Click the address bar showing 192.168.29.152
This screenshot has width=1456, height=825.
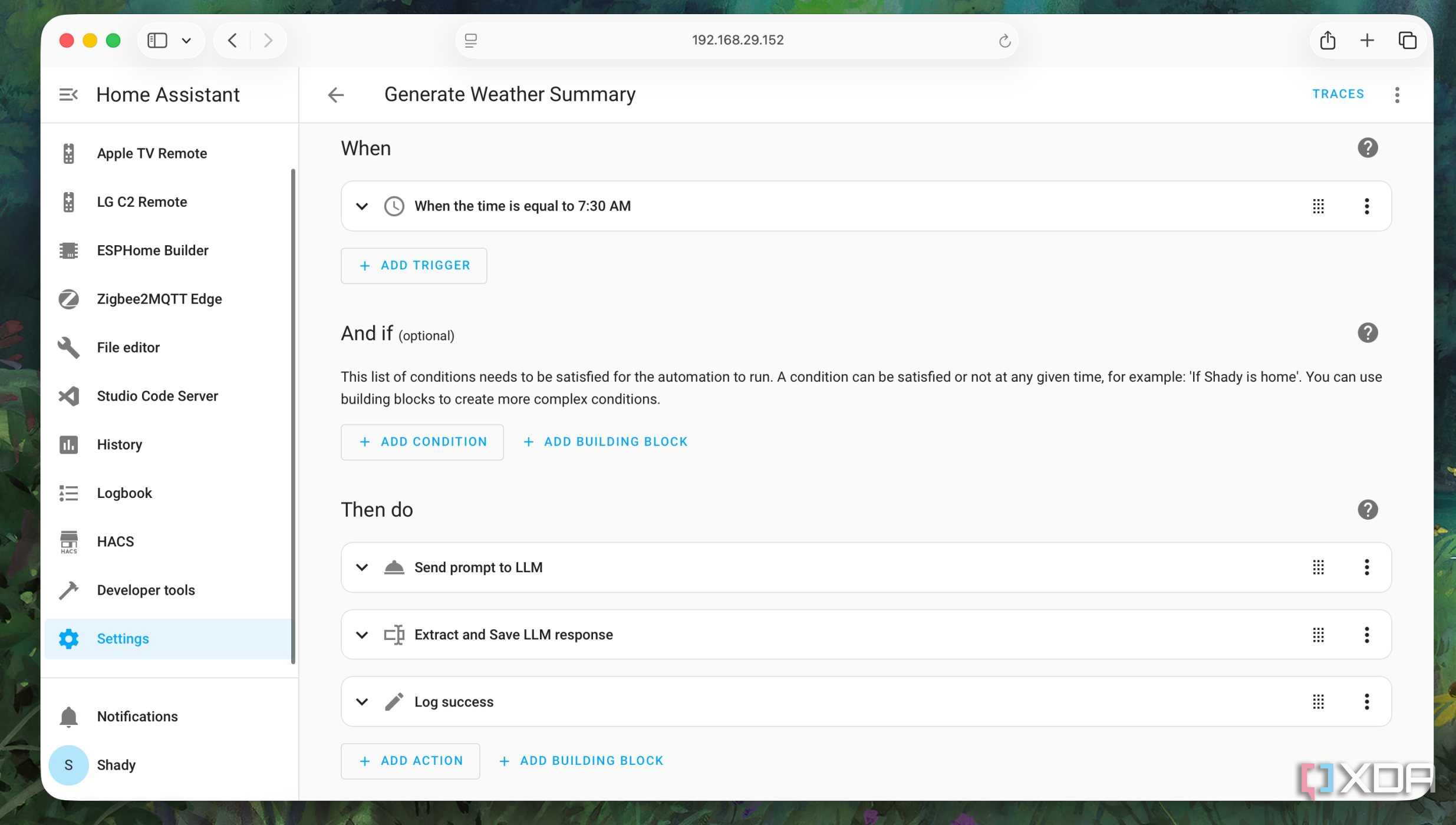click(x=737, y=40)
